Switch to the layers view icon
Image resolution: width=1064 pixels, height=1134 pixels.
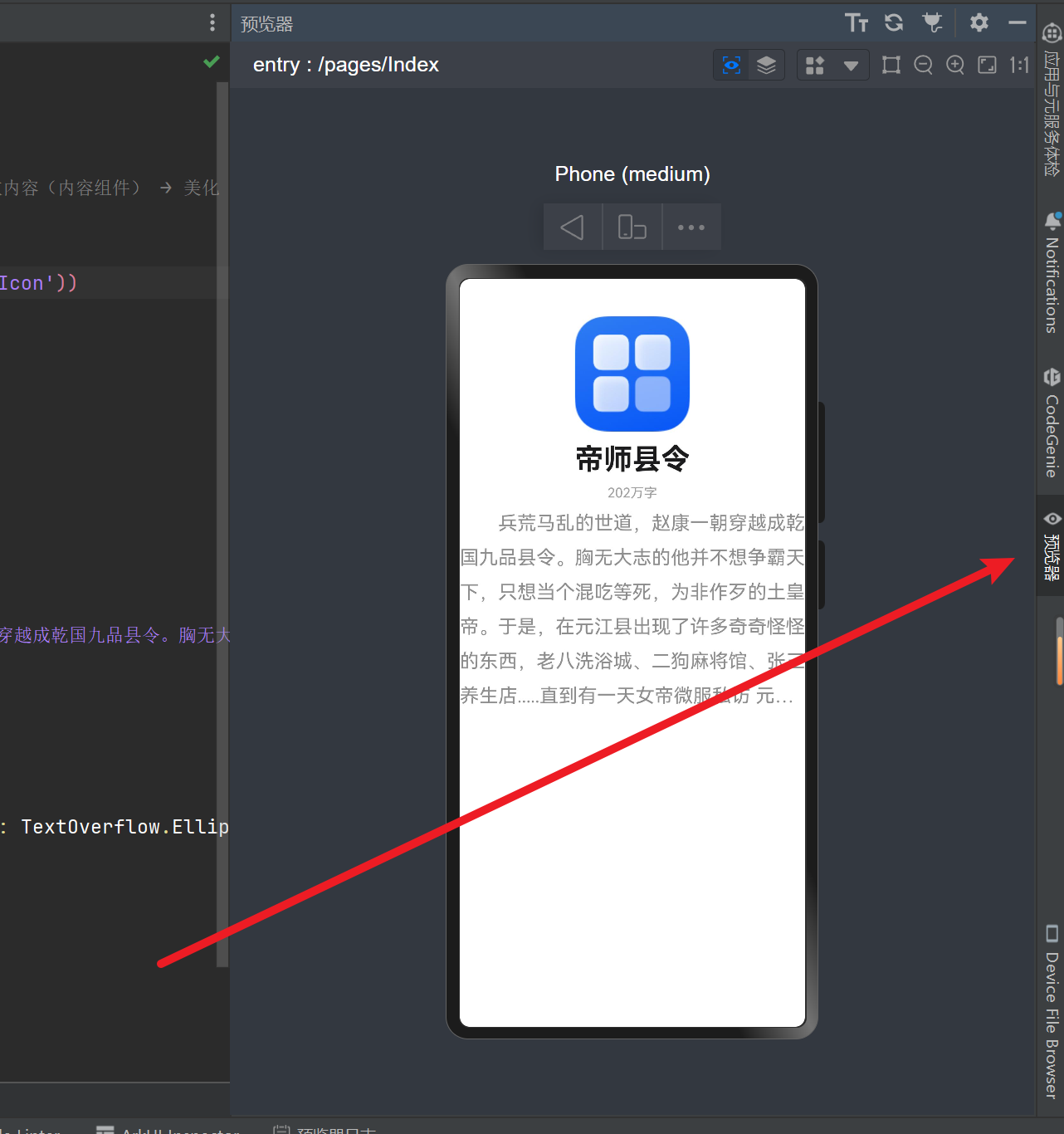click(766, 65)
